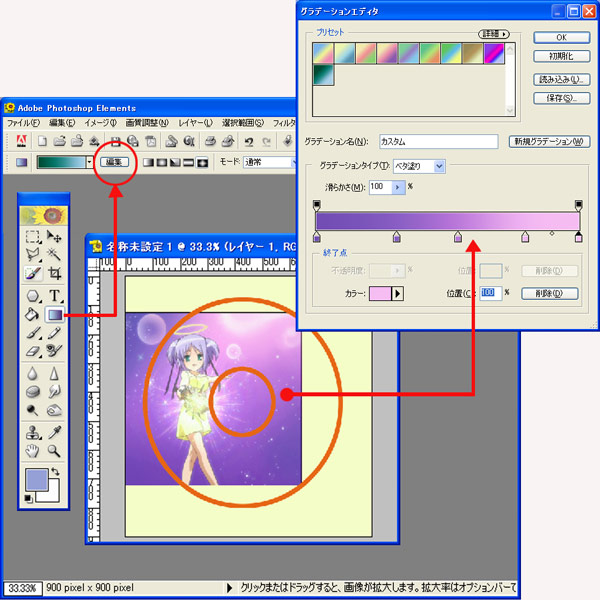600x600 pixels.
Task: Select the Paint Bucket tool
Action: (x=32, y=314)
